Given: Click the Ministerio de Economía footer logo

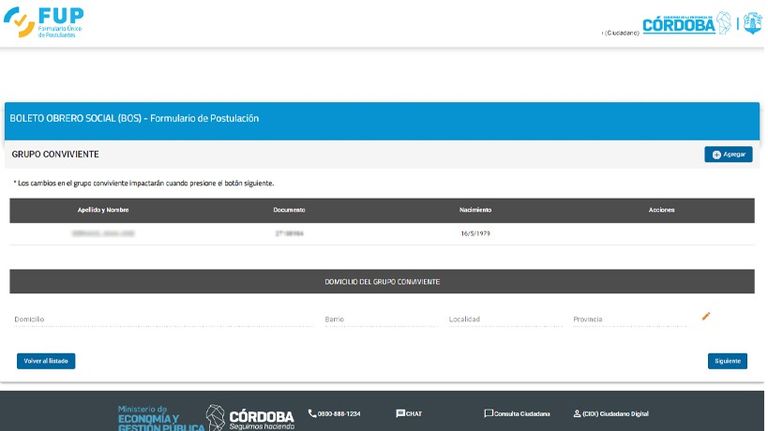Looking at the screenshot, I should coord(161,418).
